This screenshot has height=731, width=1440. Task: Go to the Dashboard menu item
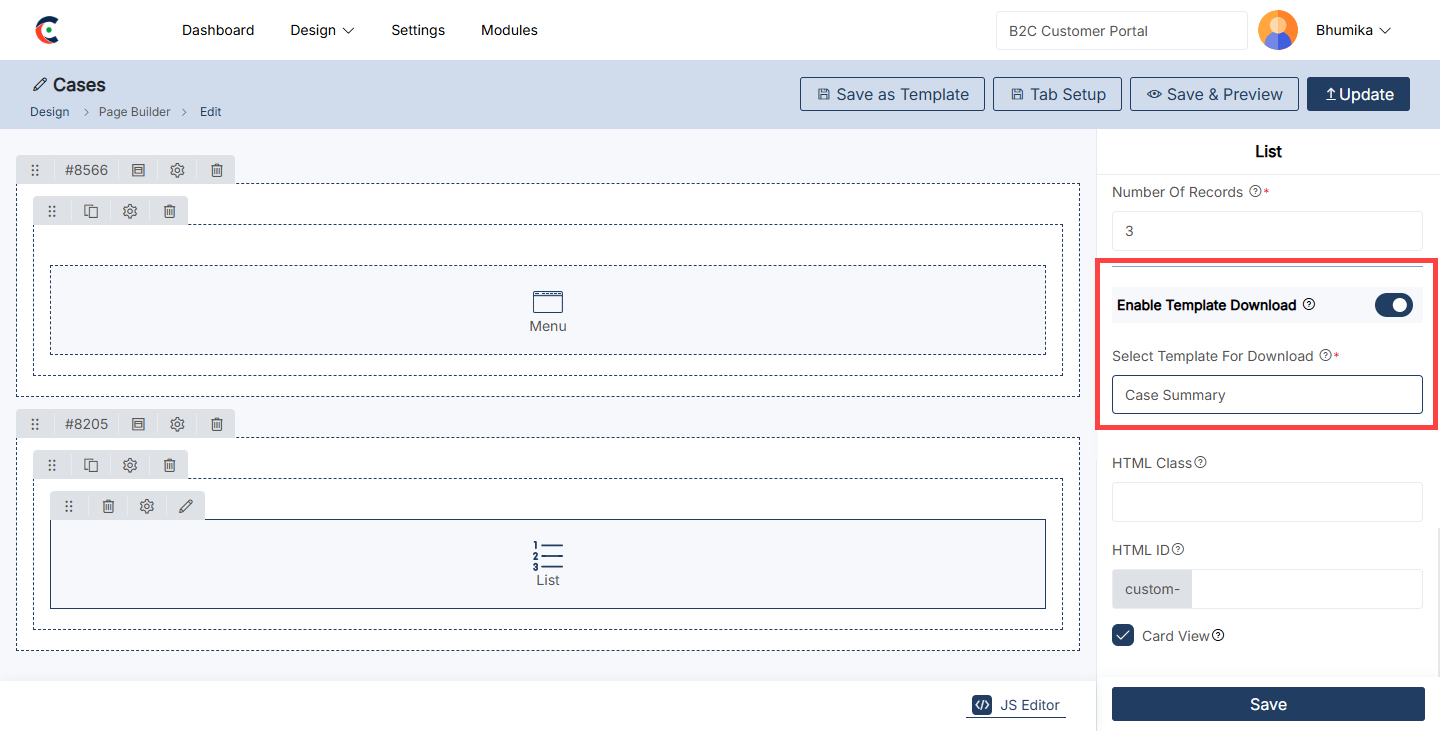click(x=218, y=30)
